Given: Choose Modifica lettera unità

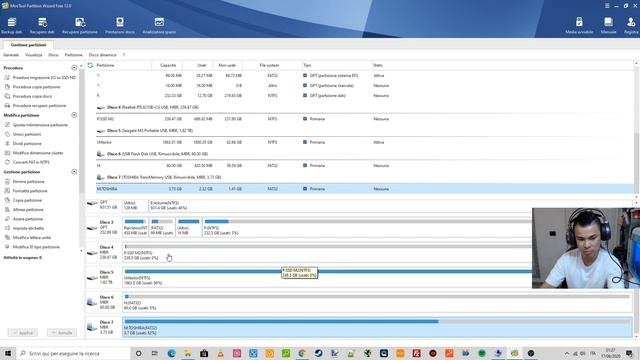Looking at the screenshot, I should [x=28, y=238].
